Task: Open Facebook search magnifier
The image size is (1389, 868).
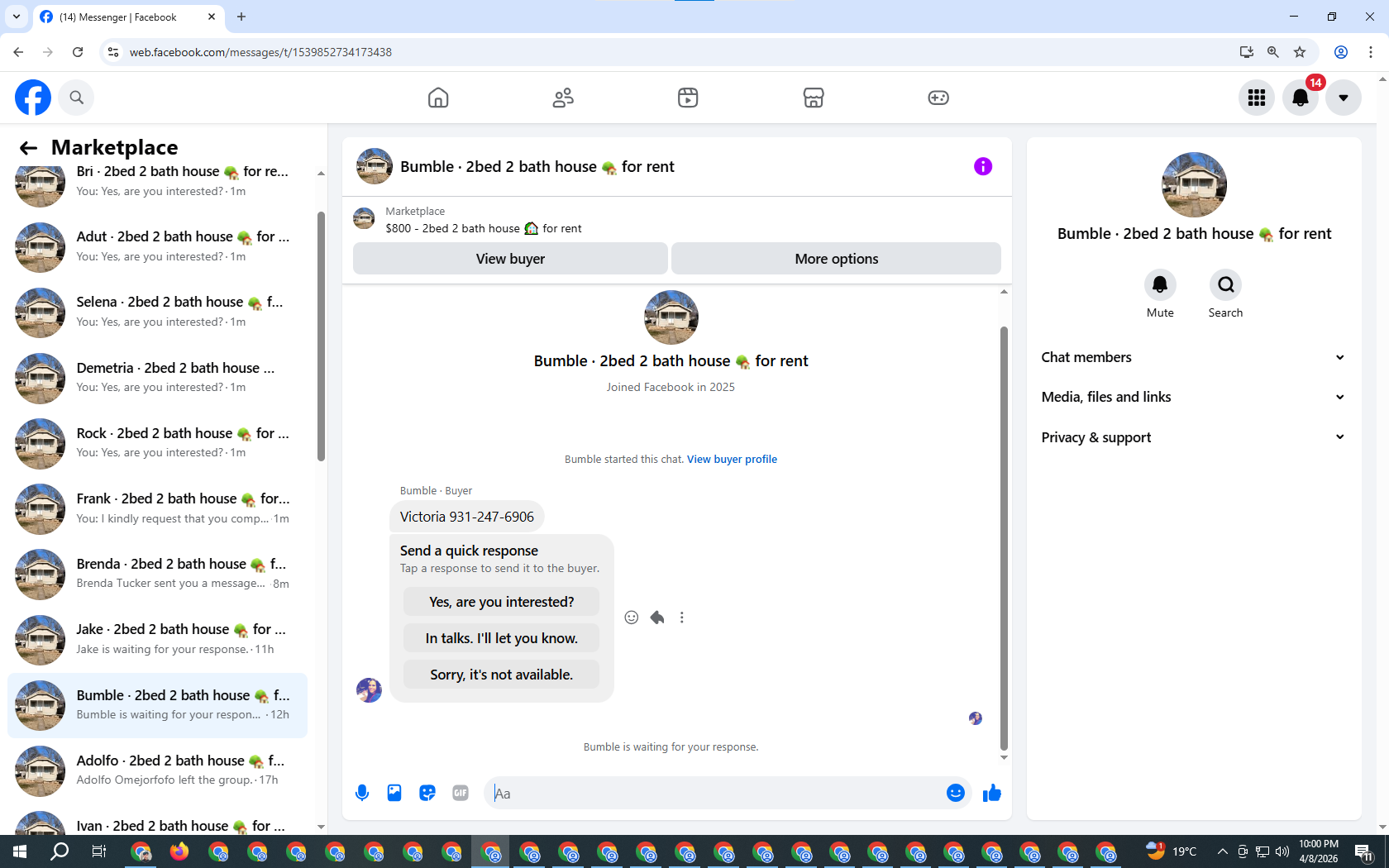Action: (76, 98)
